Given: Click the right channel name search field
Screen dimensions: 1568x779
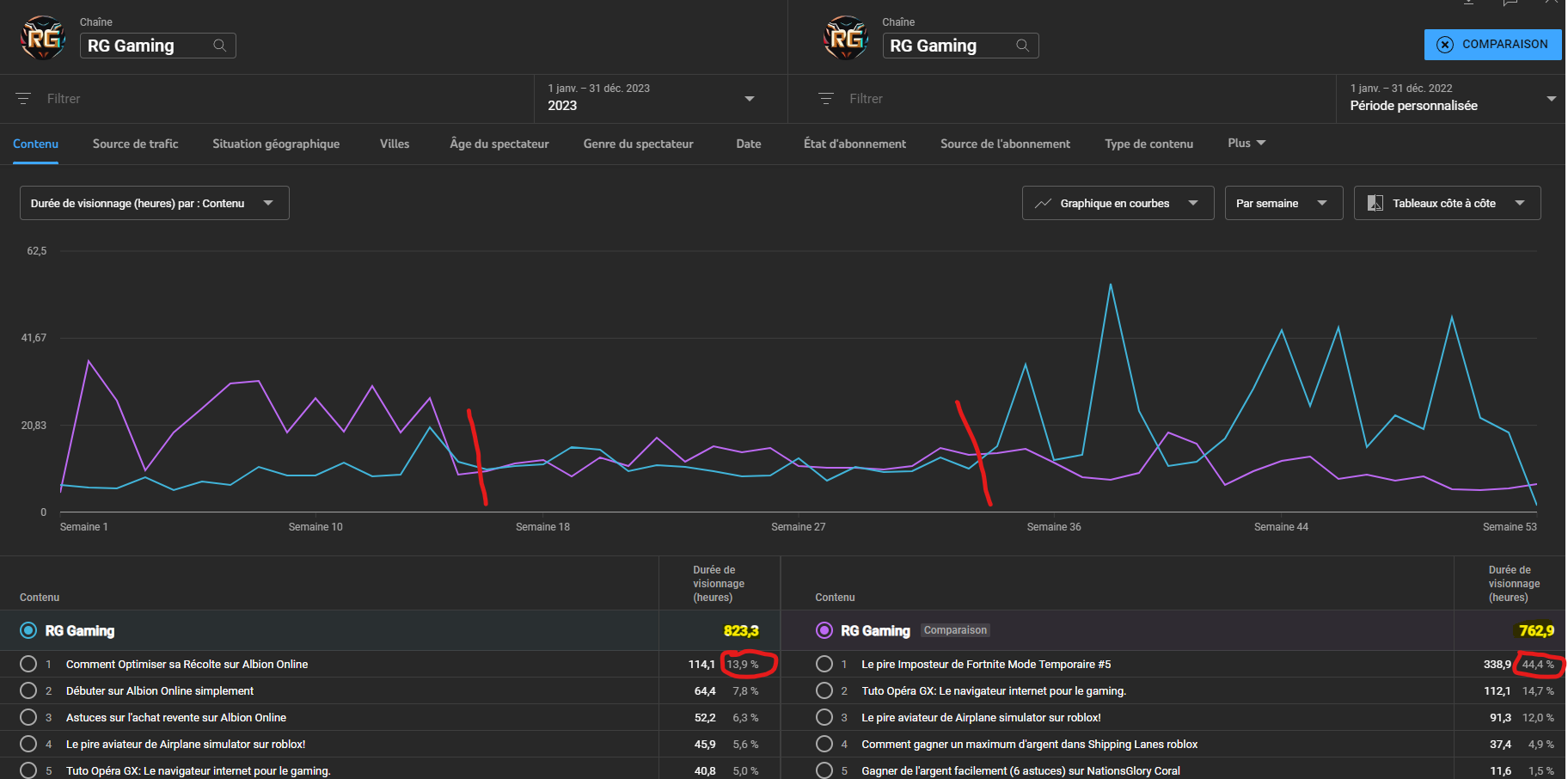Looking at the screenshot, I should pyautogui.click(x=960, y=46).
